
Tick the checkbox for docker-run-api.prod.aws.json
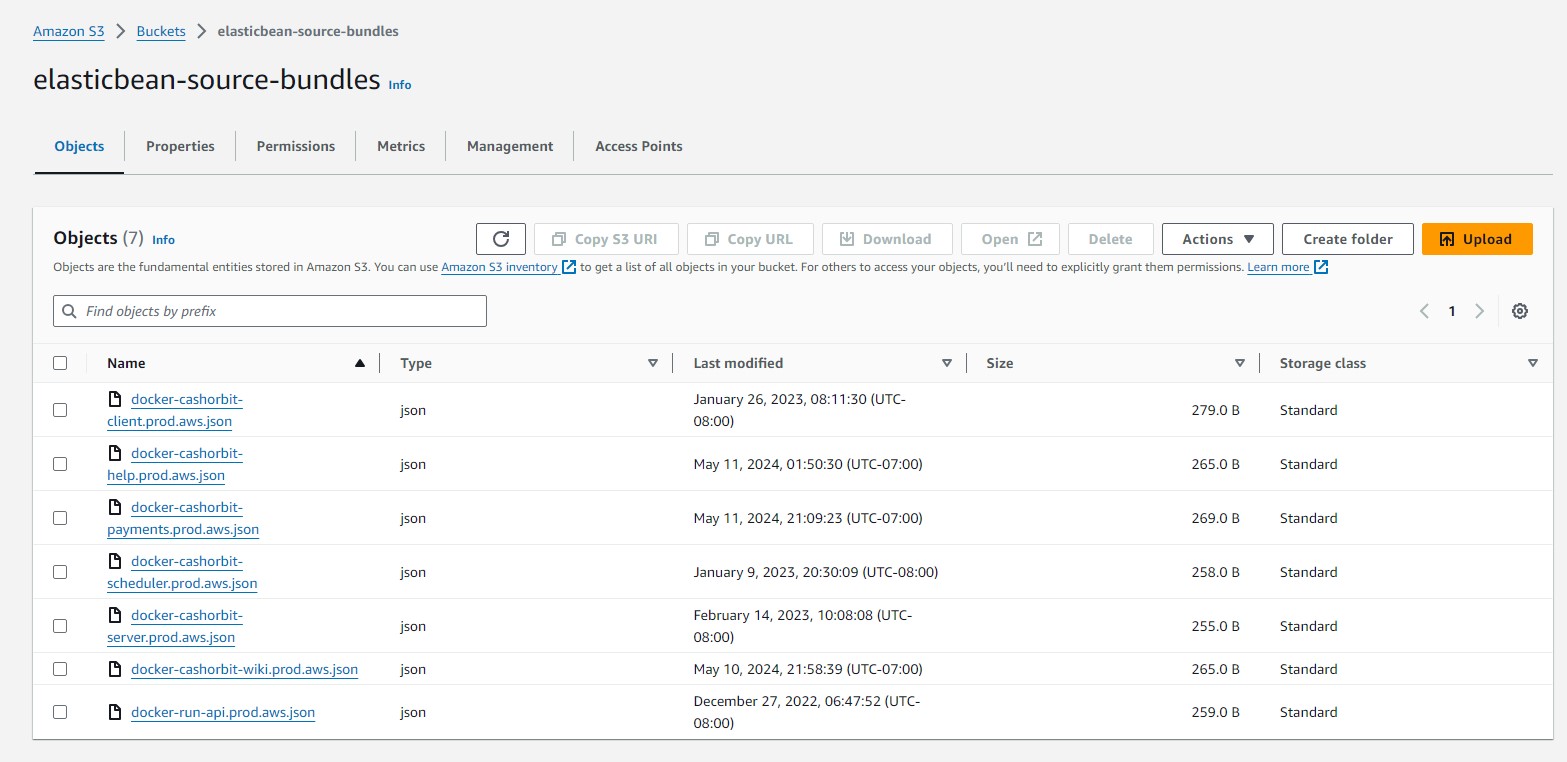[x=60, y=712]
